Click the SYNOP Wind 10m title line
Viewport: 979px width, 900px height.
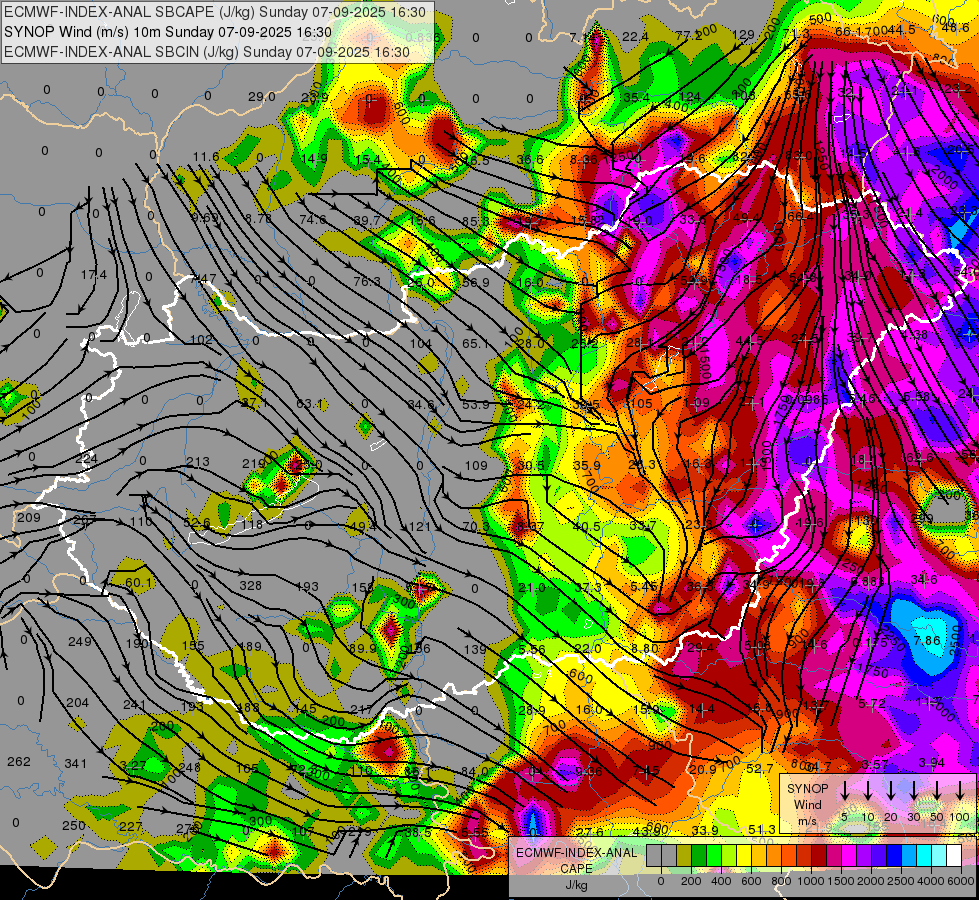168,32
